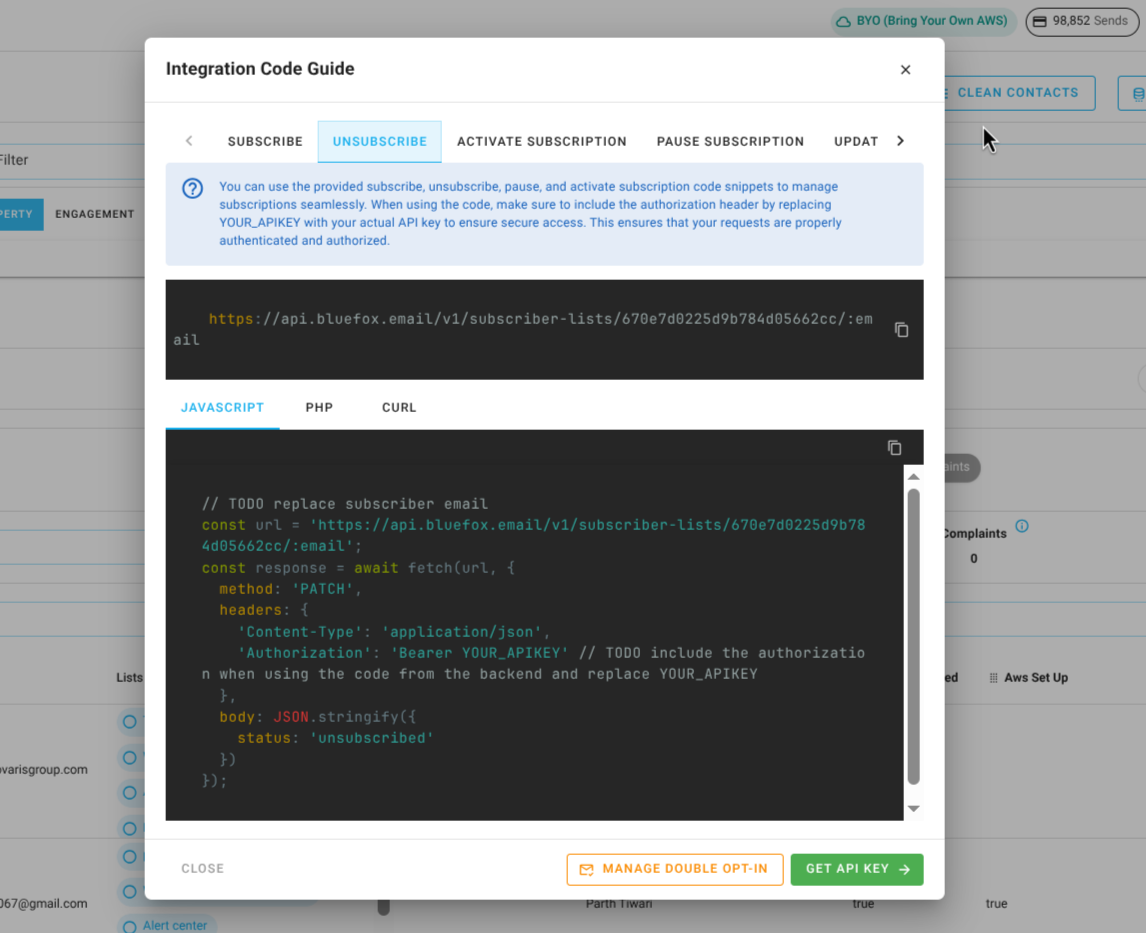Click the envelope icon on Manage Double Opt-In
The height and width of the screenshot is (933, 1146).
point(586,869)
